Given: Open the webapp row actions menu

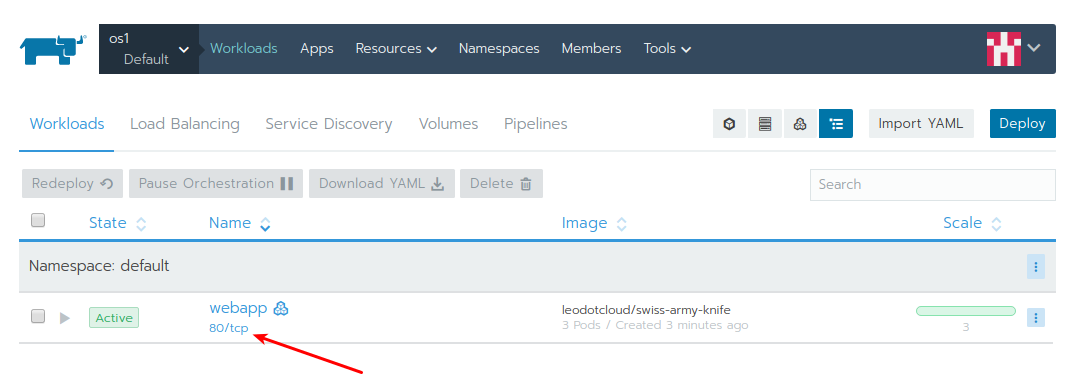Looking at the screenshot, I should (x=1036, y=318).
